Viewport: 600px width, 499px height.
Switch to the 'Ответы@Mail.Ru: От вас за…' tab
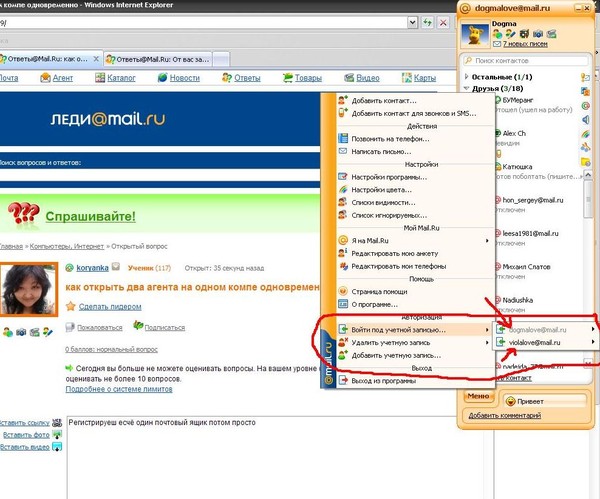(158, 59)
